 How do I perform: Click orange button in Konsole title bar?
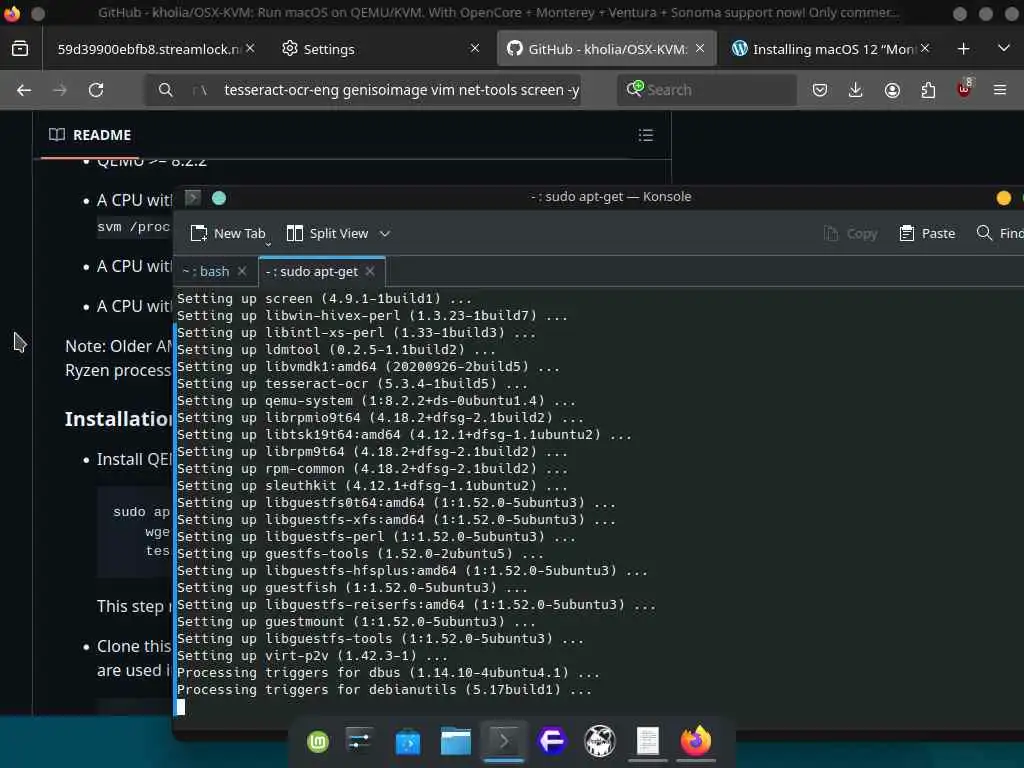(1004, 198)
